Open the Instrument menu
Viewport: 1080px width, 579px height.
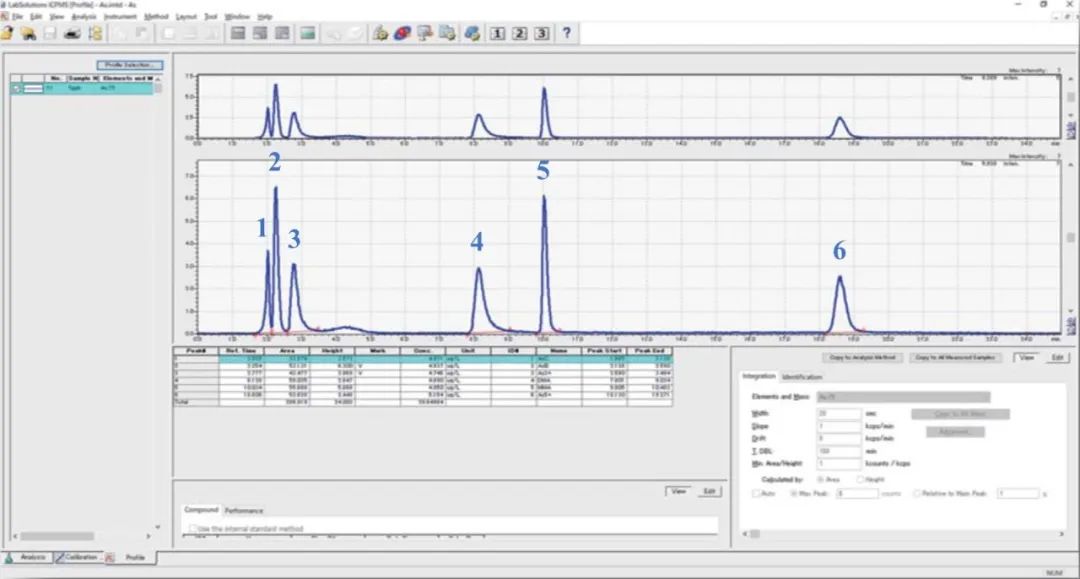[118, 17]
